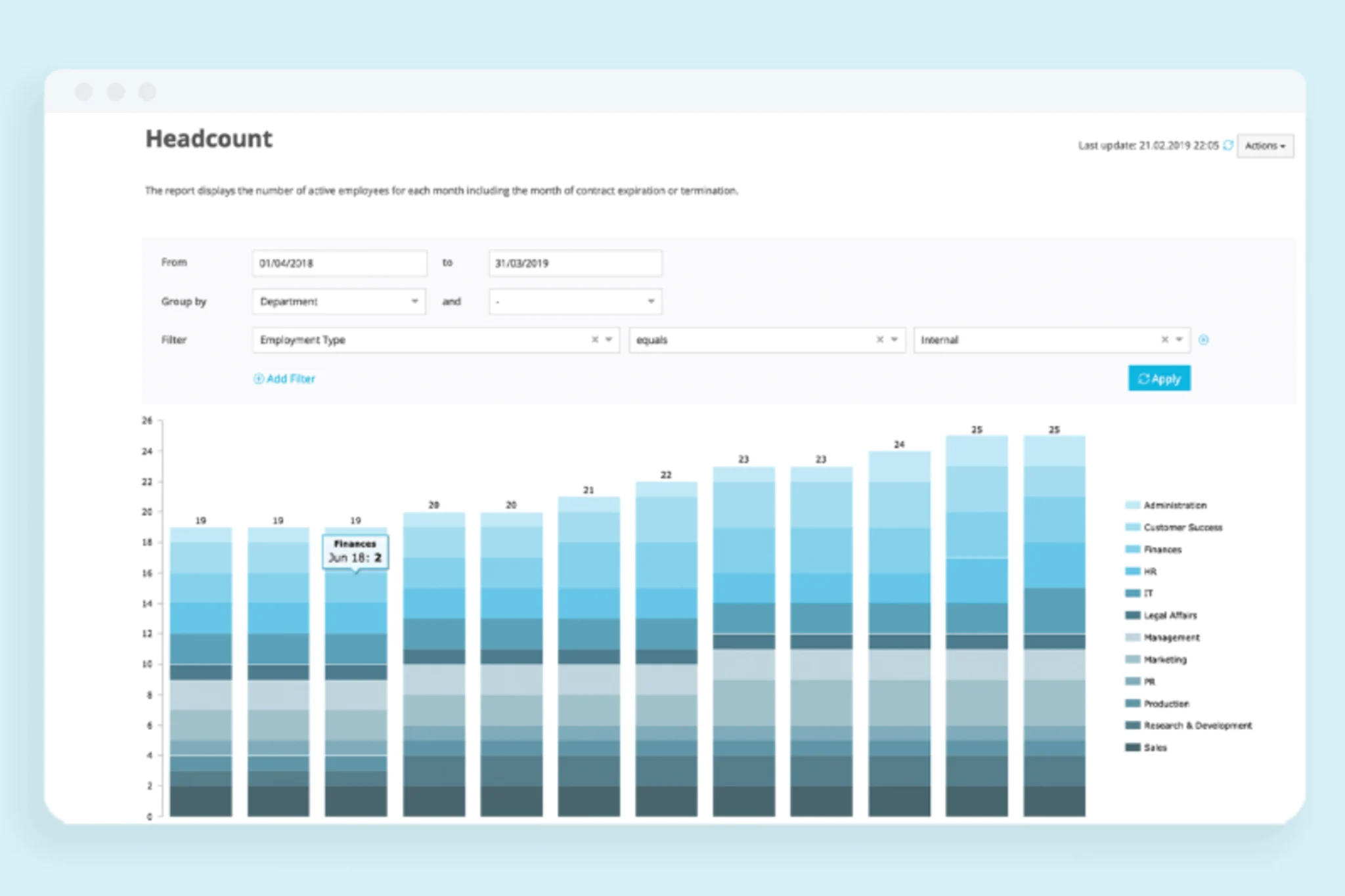The image size is (1345, 896).
Task: Toggle Management legend entry
Action: pos(1162,637)
